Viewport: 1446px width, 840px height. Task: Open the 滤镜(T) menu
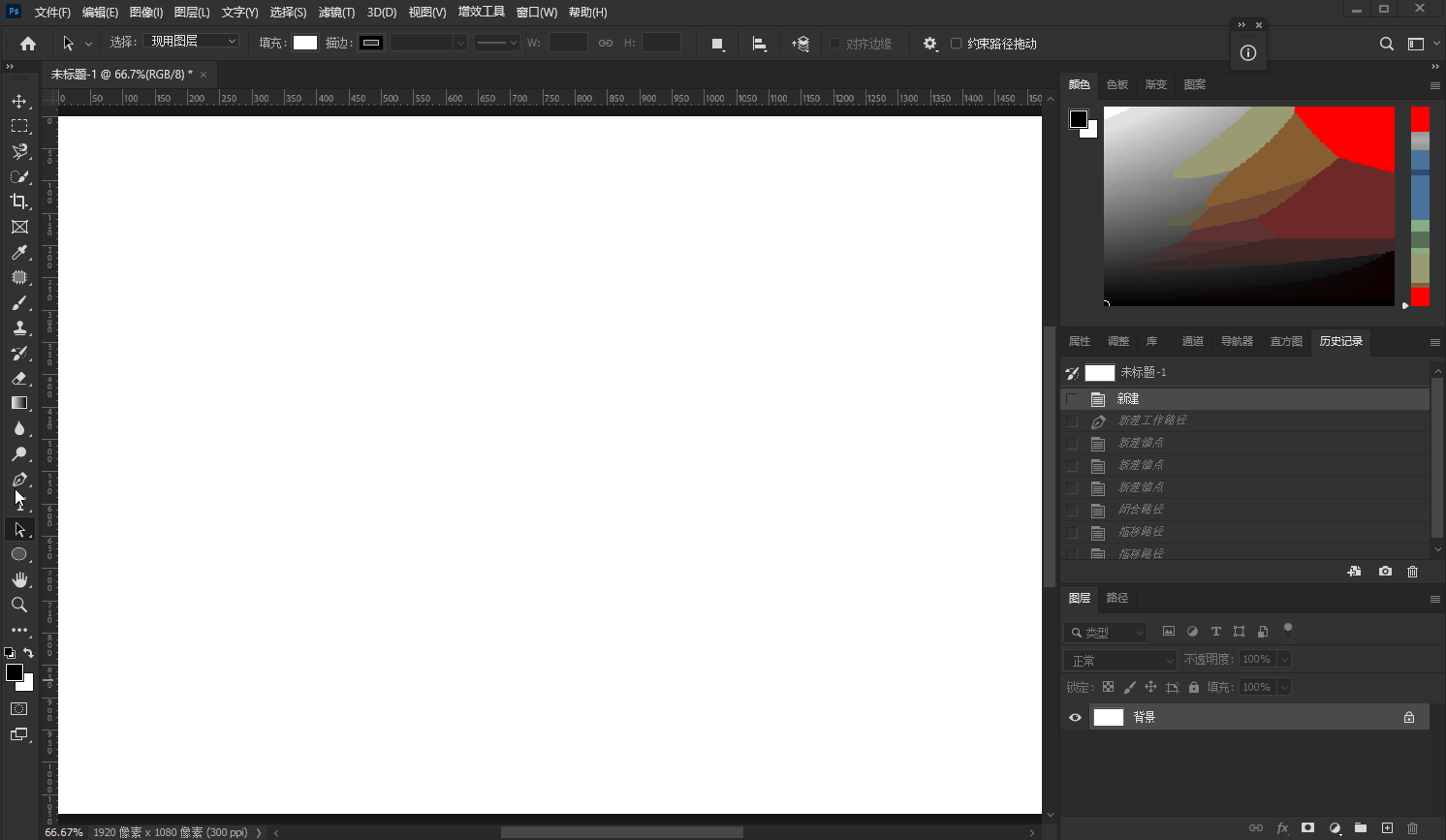coord(336,13)
